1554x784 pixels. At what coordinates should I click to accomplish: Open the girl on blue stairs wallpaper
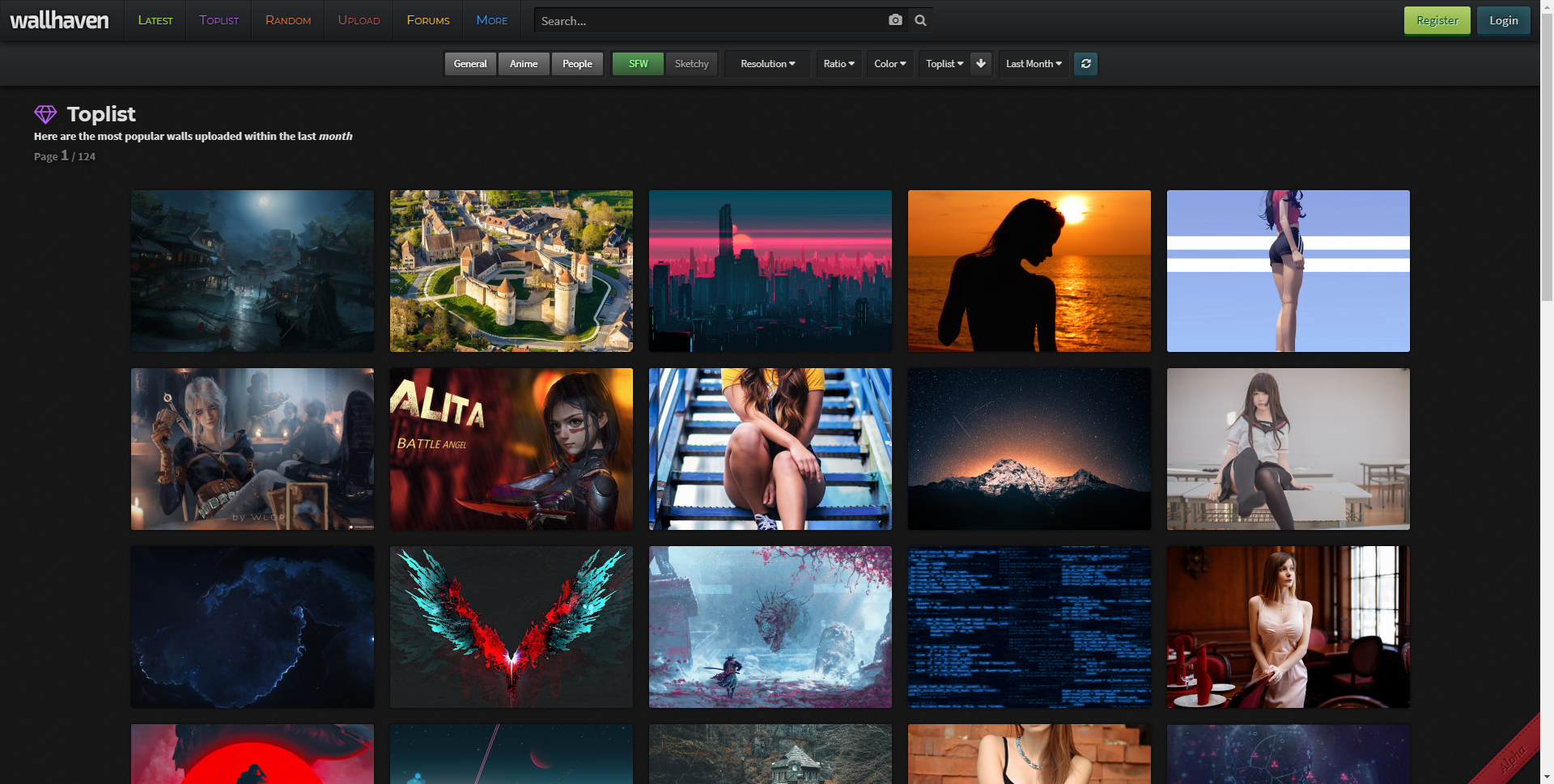pos(771,449)
